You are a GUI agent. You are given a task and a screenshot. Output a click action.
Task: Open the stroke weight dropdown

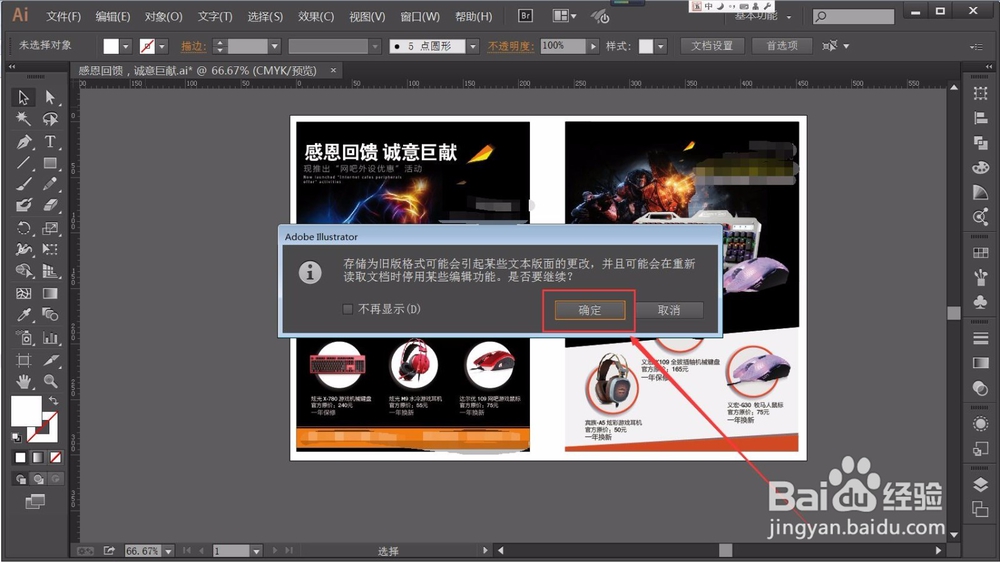point(274,46)
